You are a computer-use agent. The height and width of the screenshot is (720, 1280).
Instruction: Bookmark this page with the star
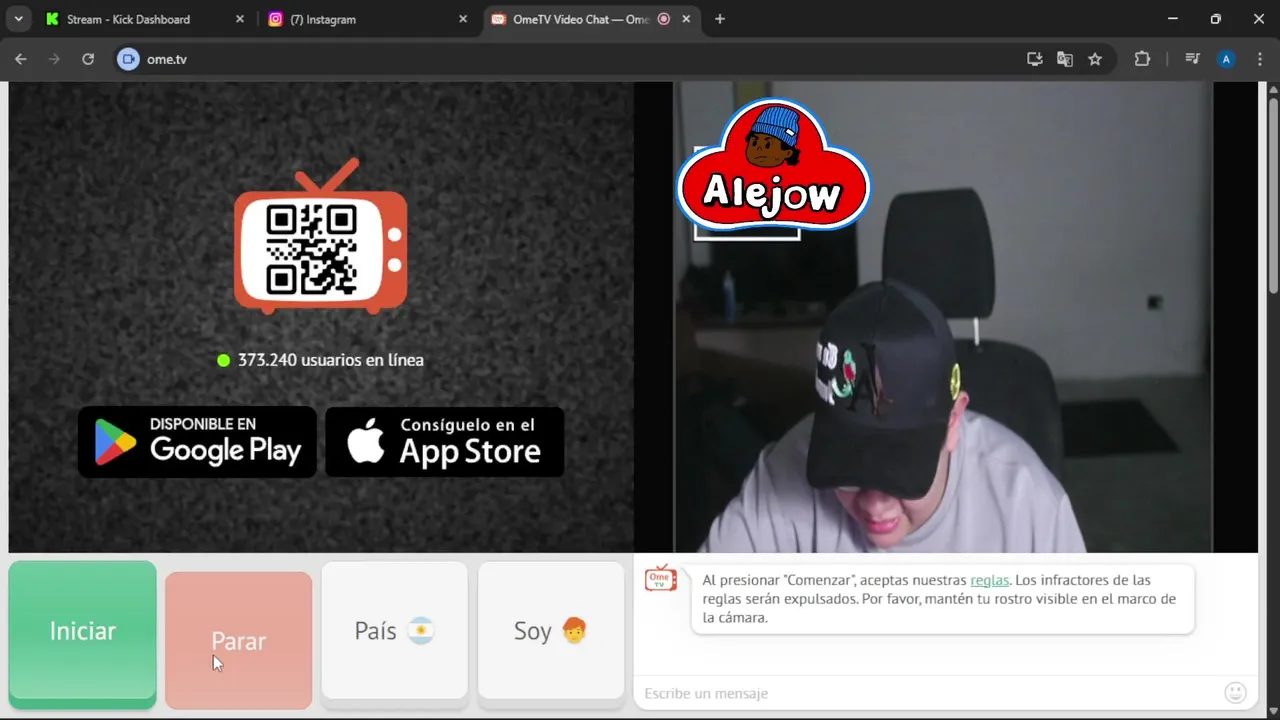tap(1095, 59)
